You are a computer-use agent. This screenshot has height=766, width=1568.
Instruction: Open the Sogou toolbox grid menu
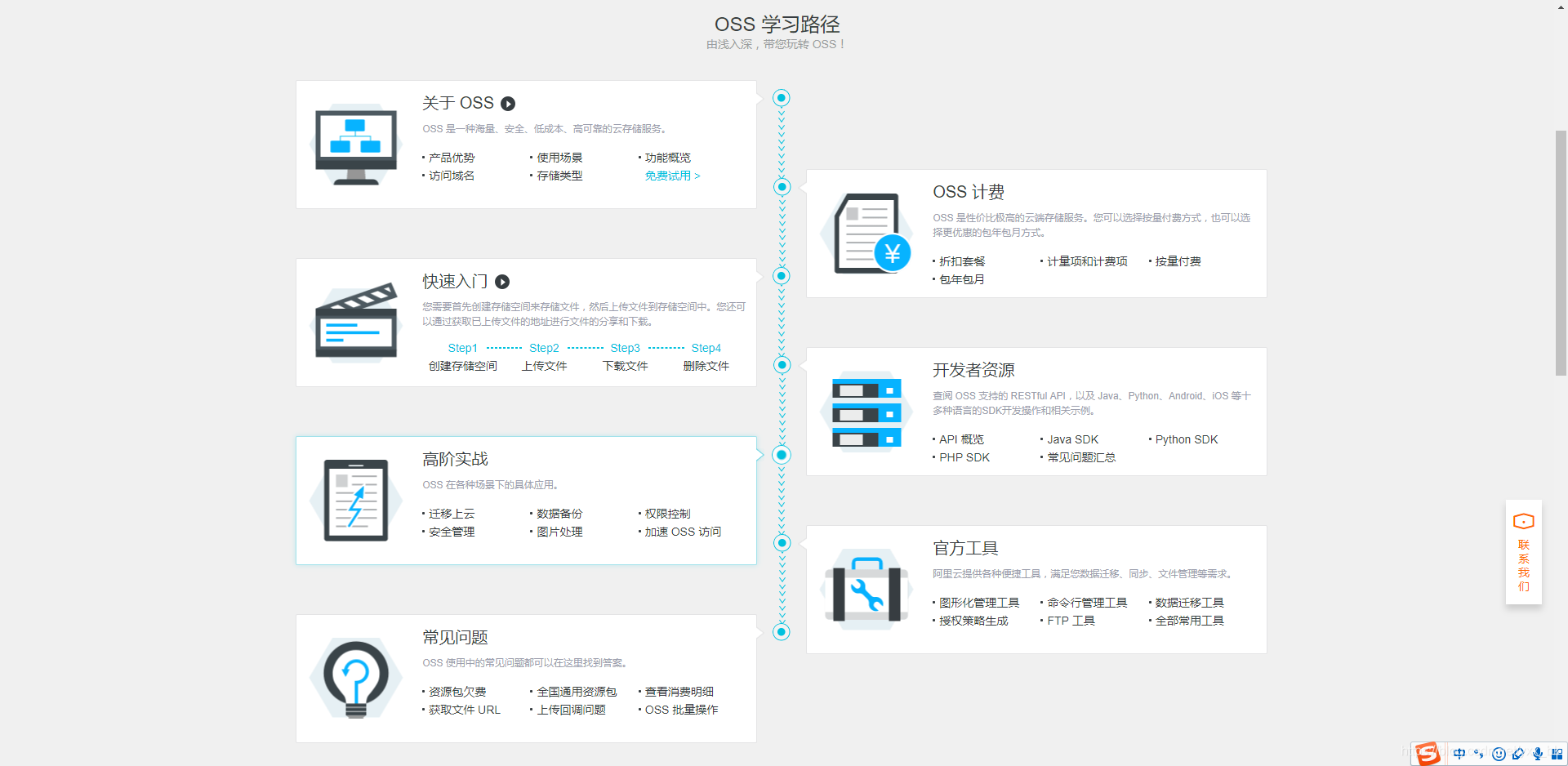tap(1558, 754)
